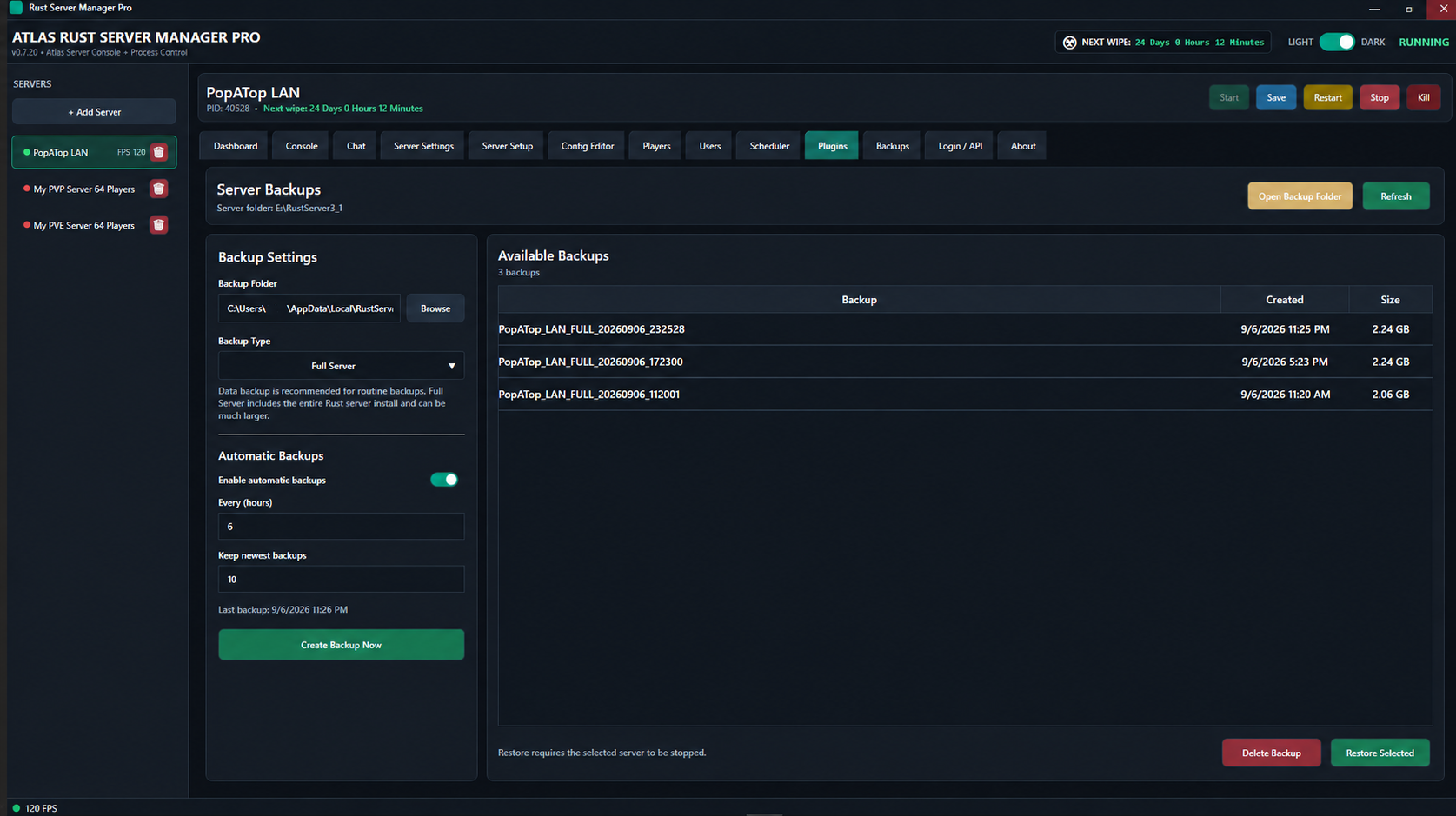Click the blue Save button

point(1276,97)
